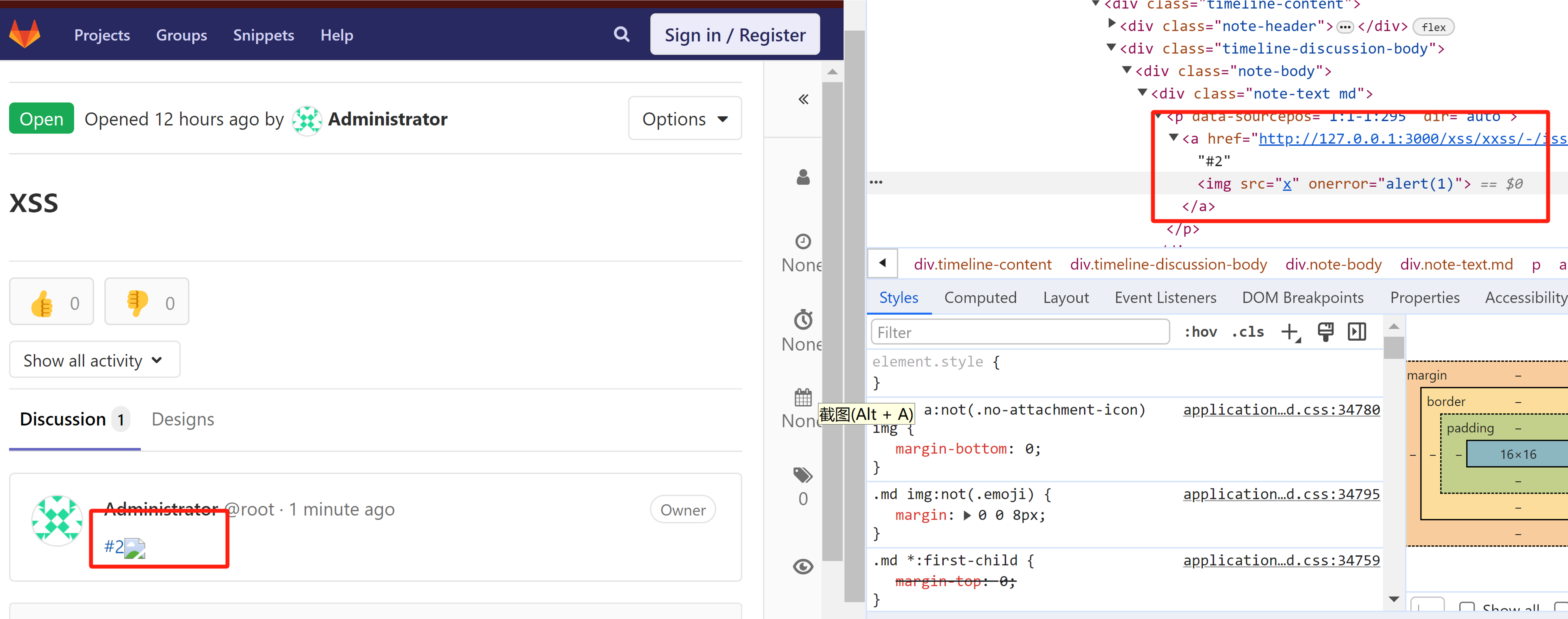The height and width of the screenshot is (619, 1568).
Task: Open the Layout tab in DevTools
Action: pos(1066,298)
